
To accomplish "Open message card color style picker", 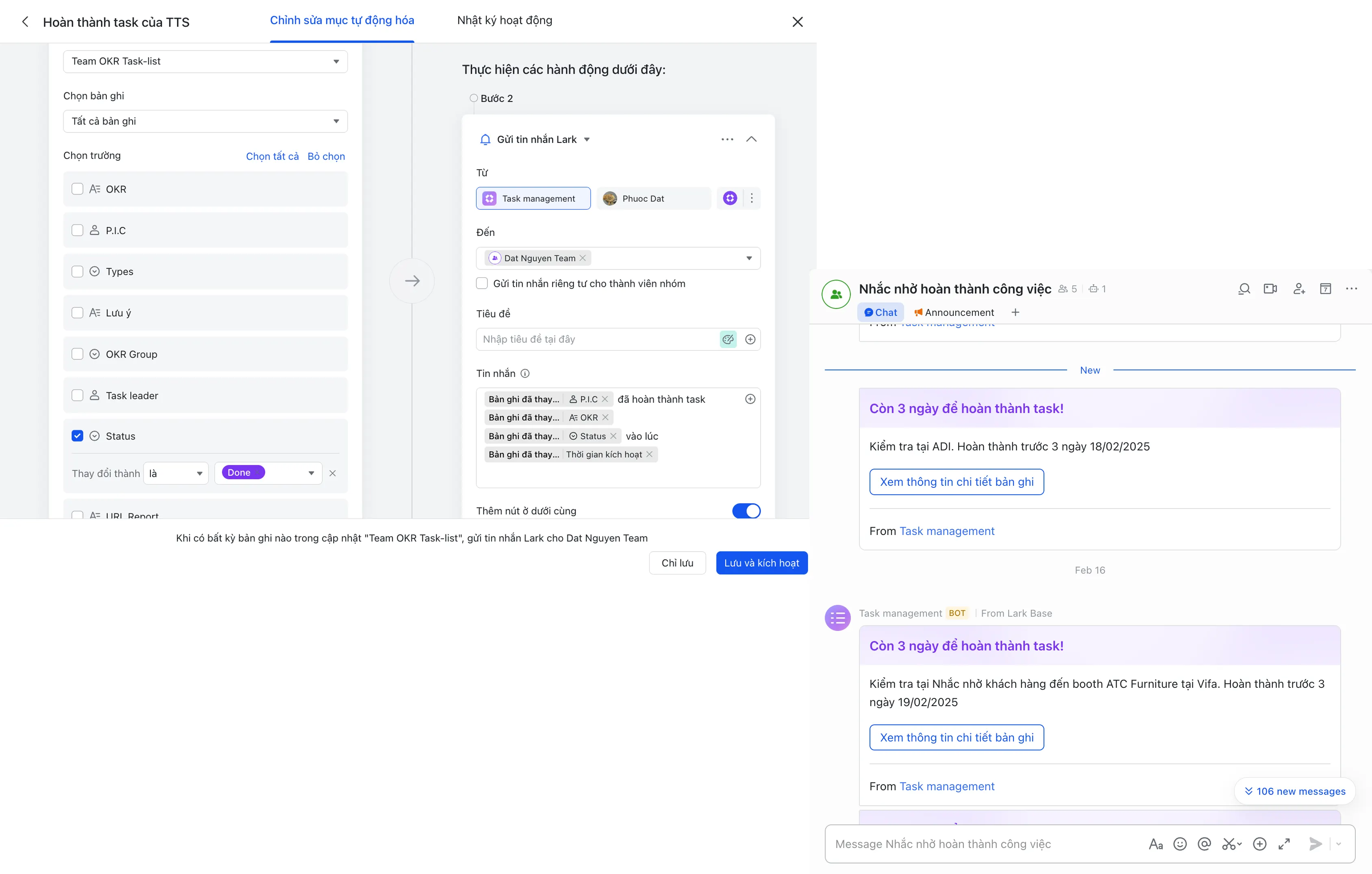I will pyautogui.click(x=728, y=339).
